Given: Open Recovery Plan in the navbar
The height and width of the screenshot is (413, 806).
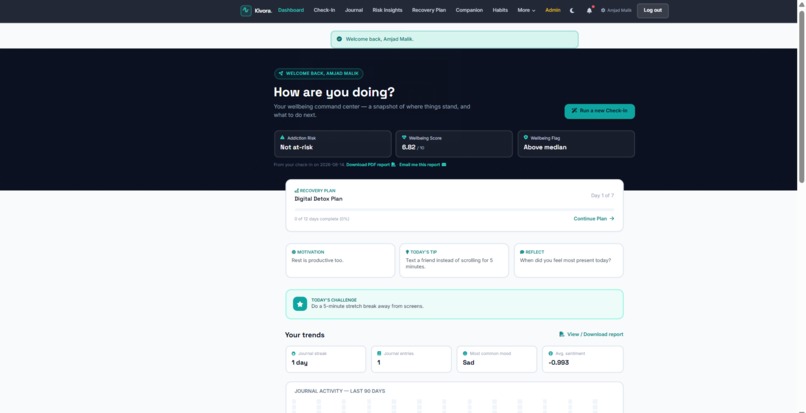Looking at the screenshot, I should [x=429, y=10].
